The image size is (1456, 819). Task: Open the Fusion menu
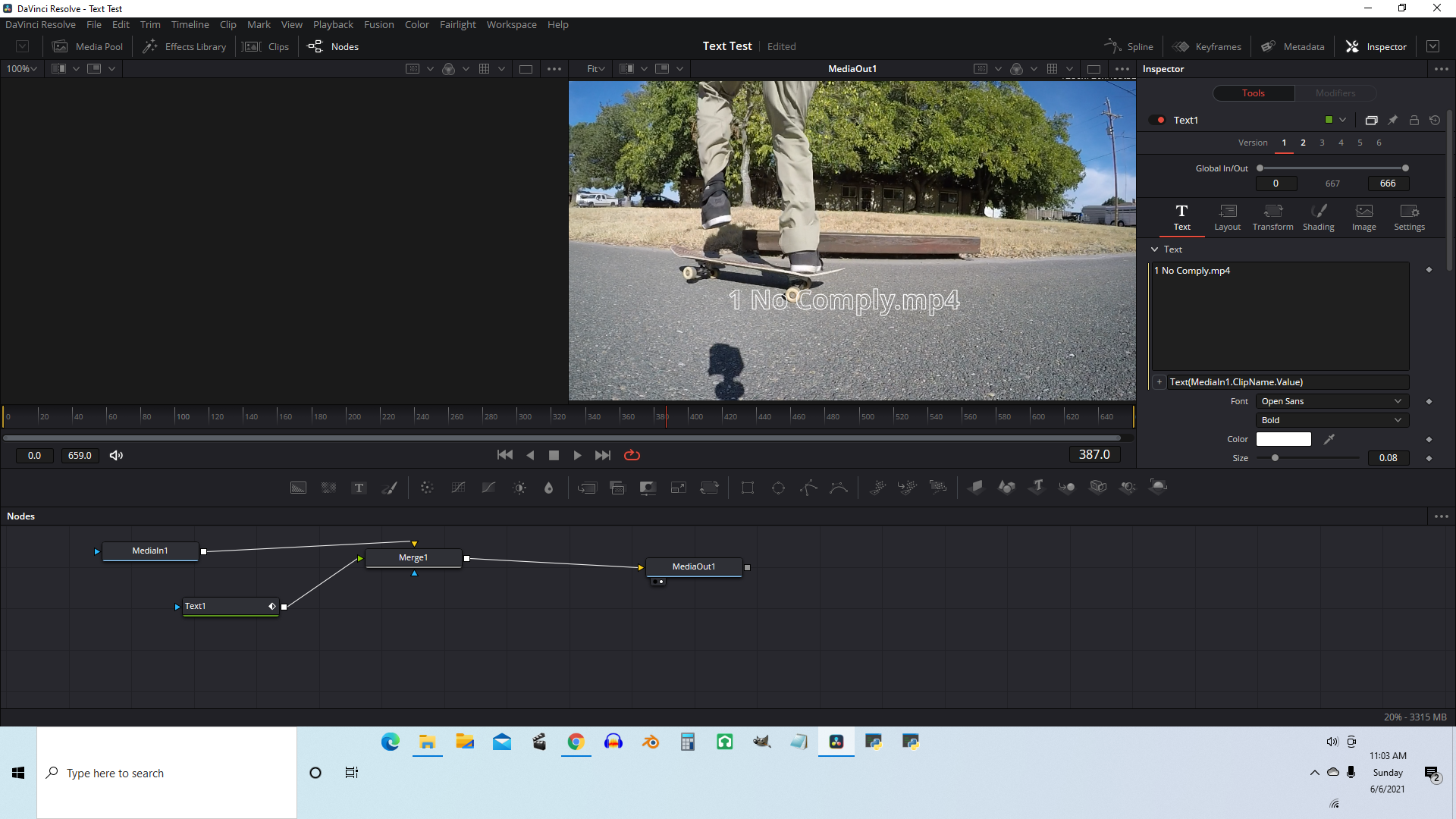click(378, 24)
